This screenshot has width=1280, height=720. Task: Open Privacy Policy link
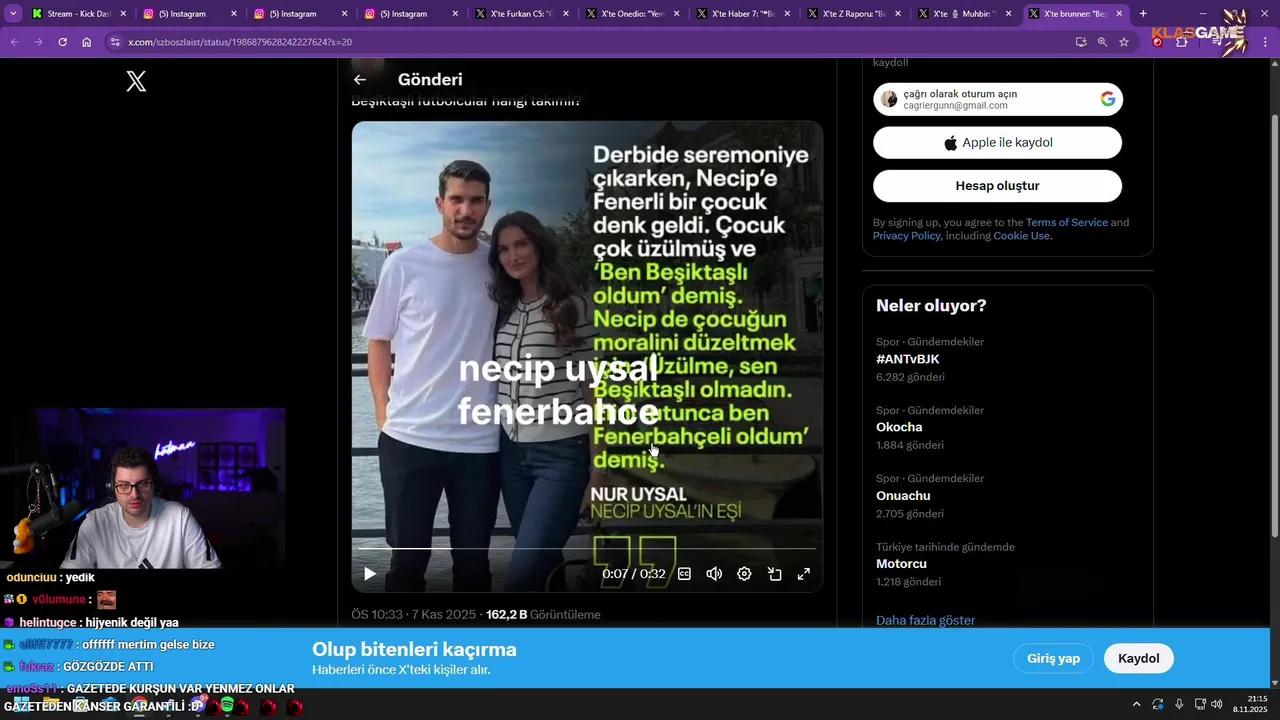(906, 236)
